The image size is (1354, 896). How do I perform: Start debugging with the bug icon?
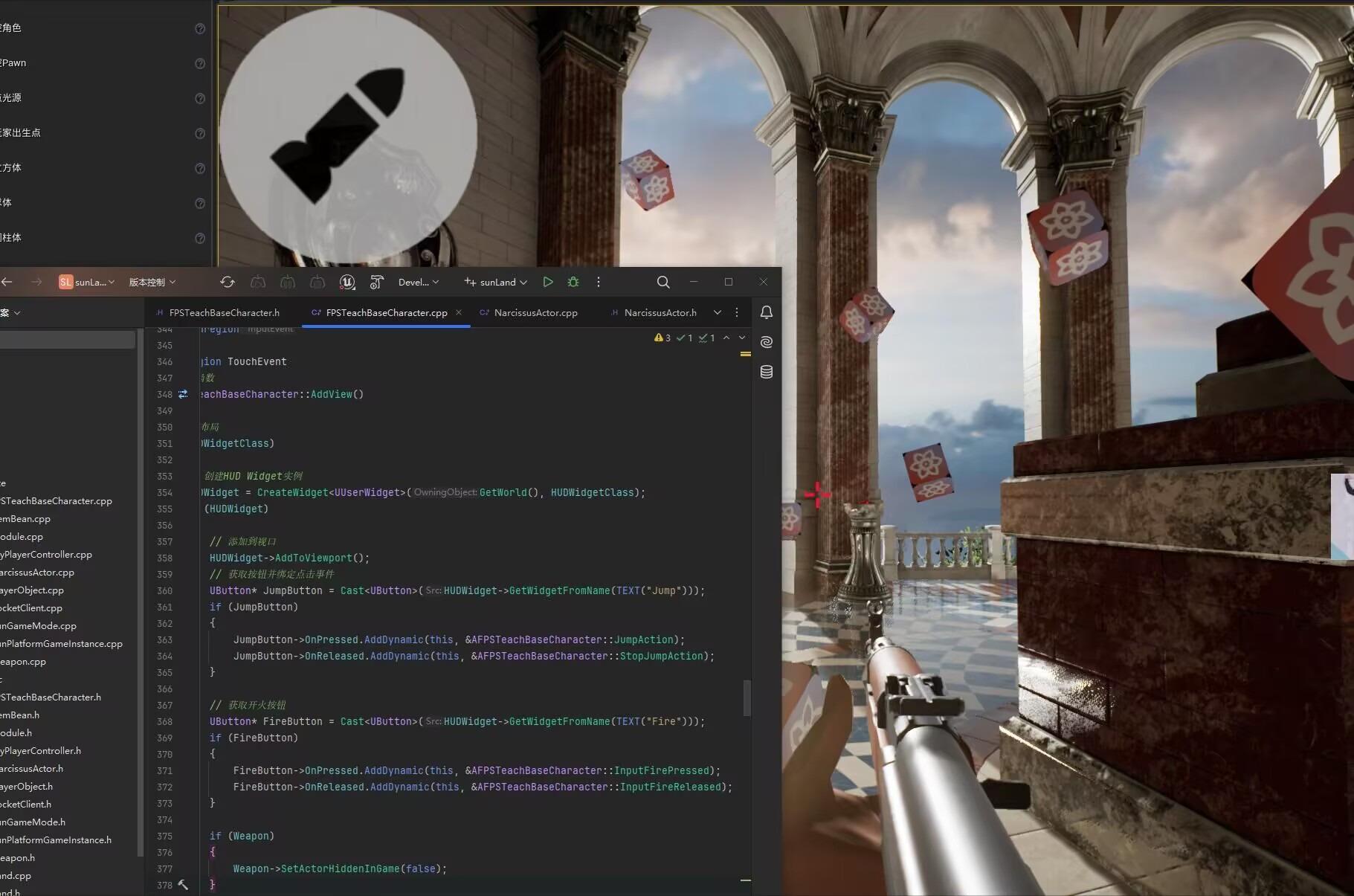click(x=573, y=282)
